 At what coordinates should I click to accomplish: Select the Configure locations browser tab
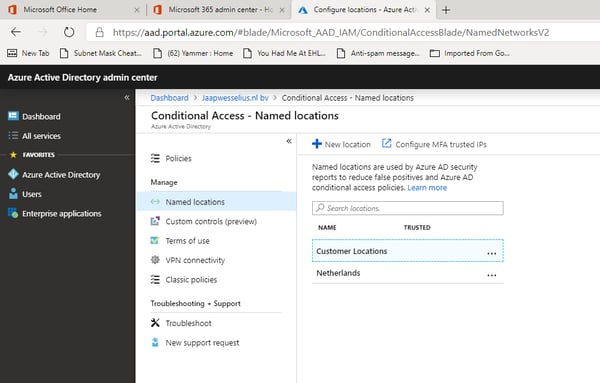[x=364, y=10]
